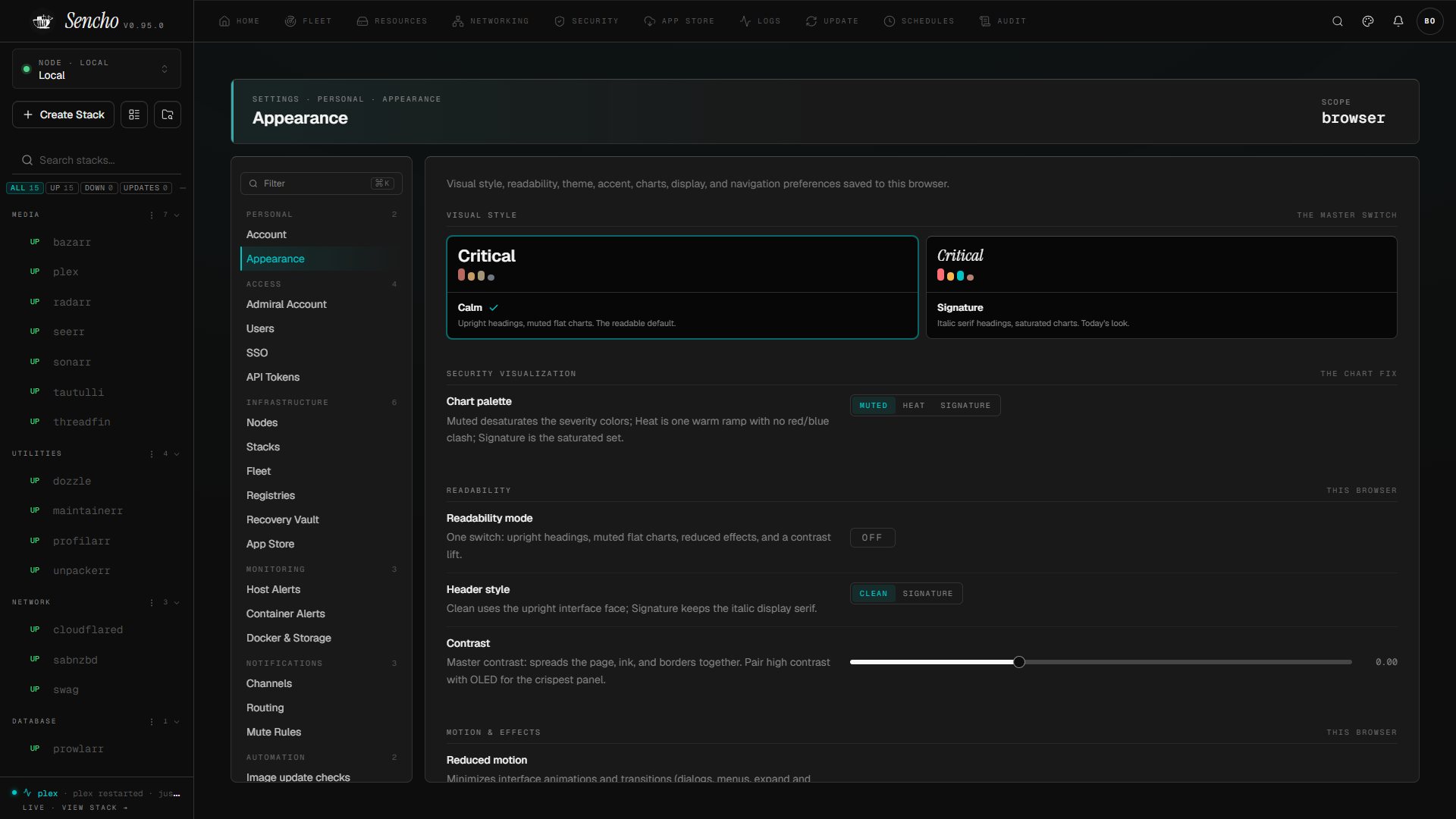Click the Networking nav icon
The image size is (1456, 819).
click(458, 21)
